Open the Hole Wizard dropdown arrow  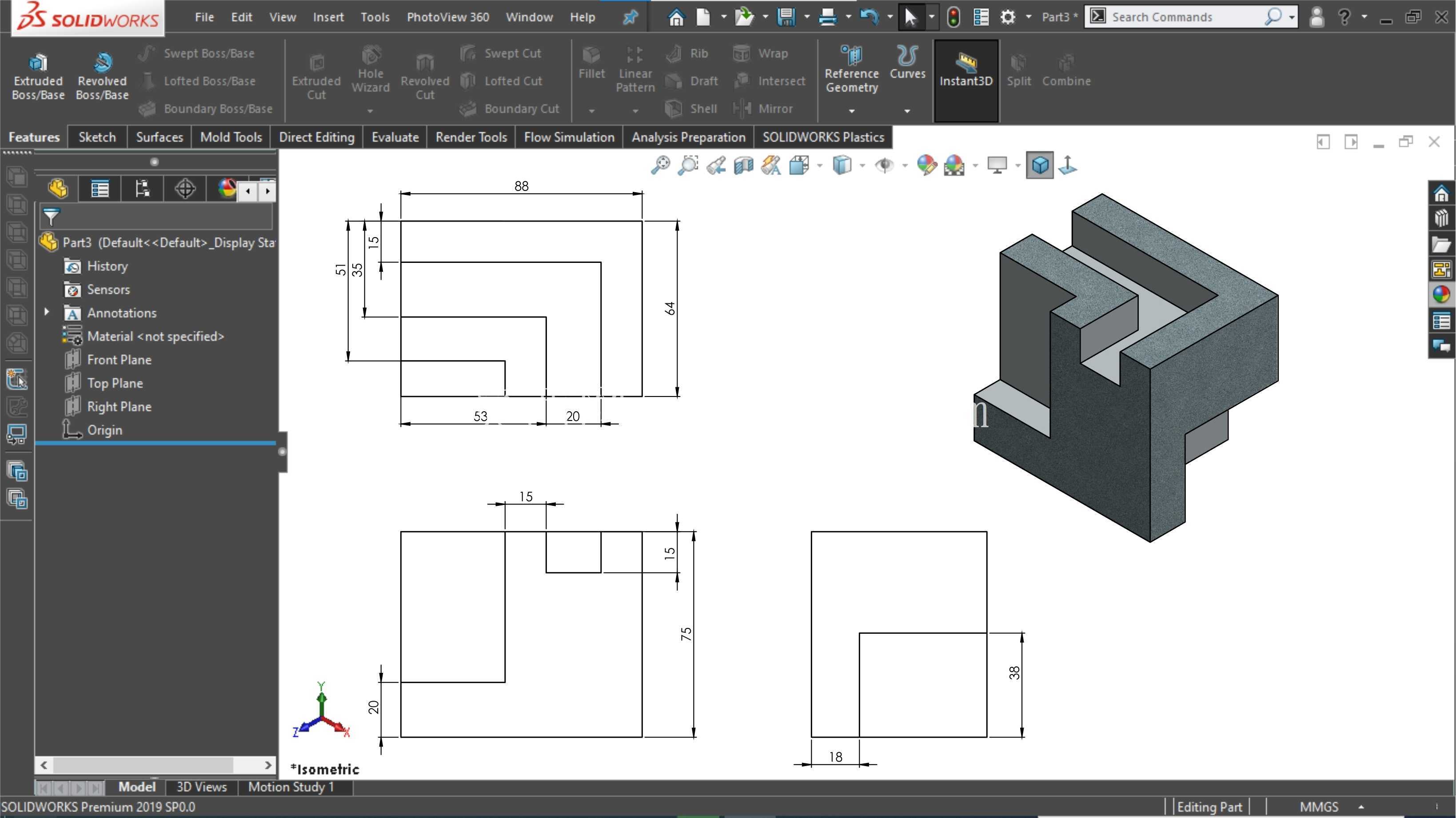[x=370, y=111]
